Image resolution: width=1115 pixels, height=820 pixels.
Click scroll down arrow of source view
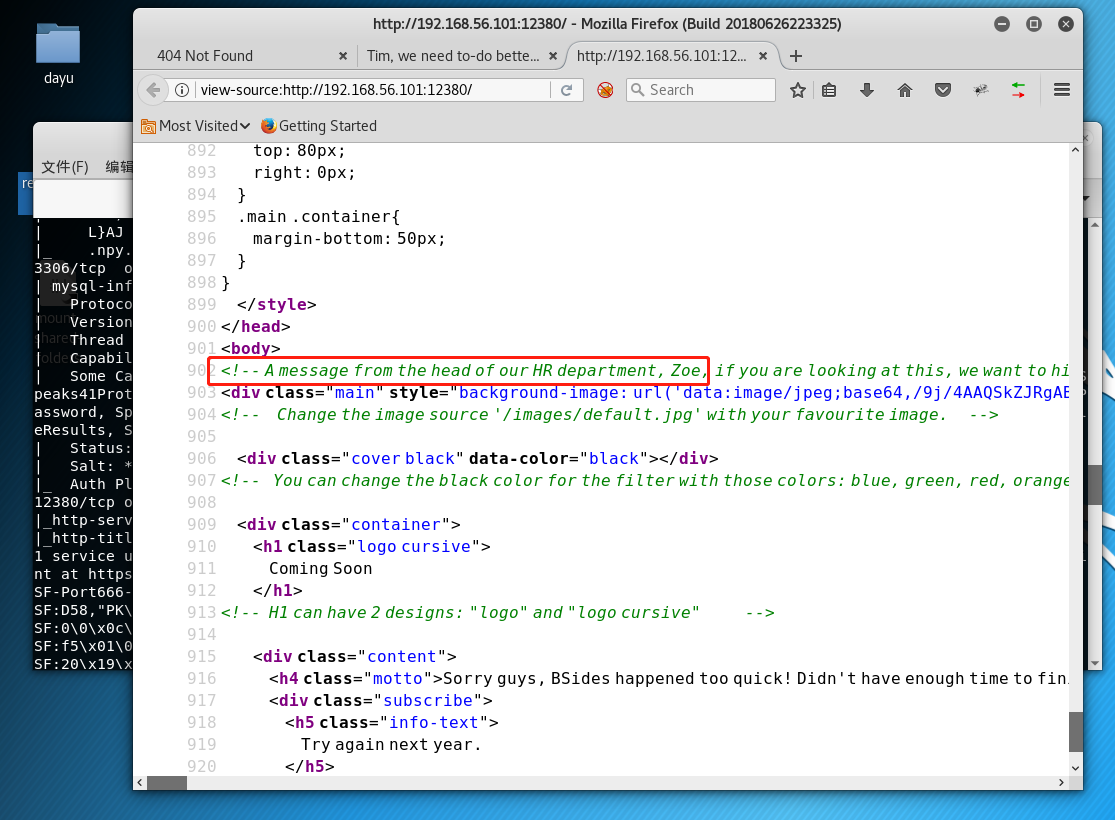(1075, 768)
